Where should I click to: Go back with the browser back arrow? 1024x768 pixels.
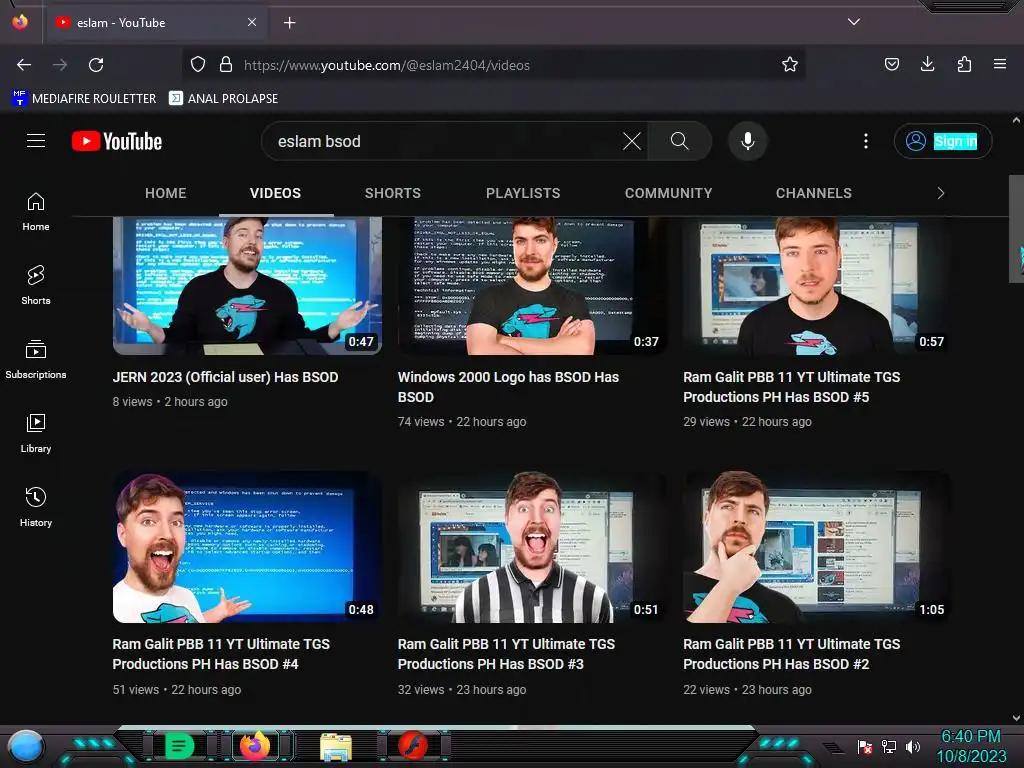(24, 65)
